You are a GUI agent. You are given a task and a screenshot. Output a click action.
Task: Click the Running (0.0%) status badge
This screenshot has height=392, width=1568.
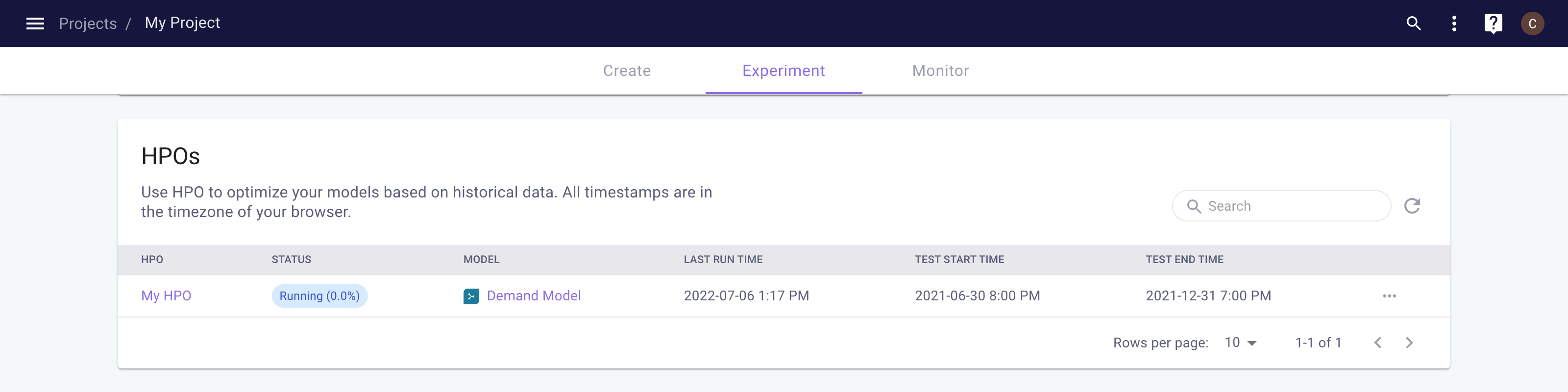(x=319, y=296)
